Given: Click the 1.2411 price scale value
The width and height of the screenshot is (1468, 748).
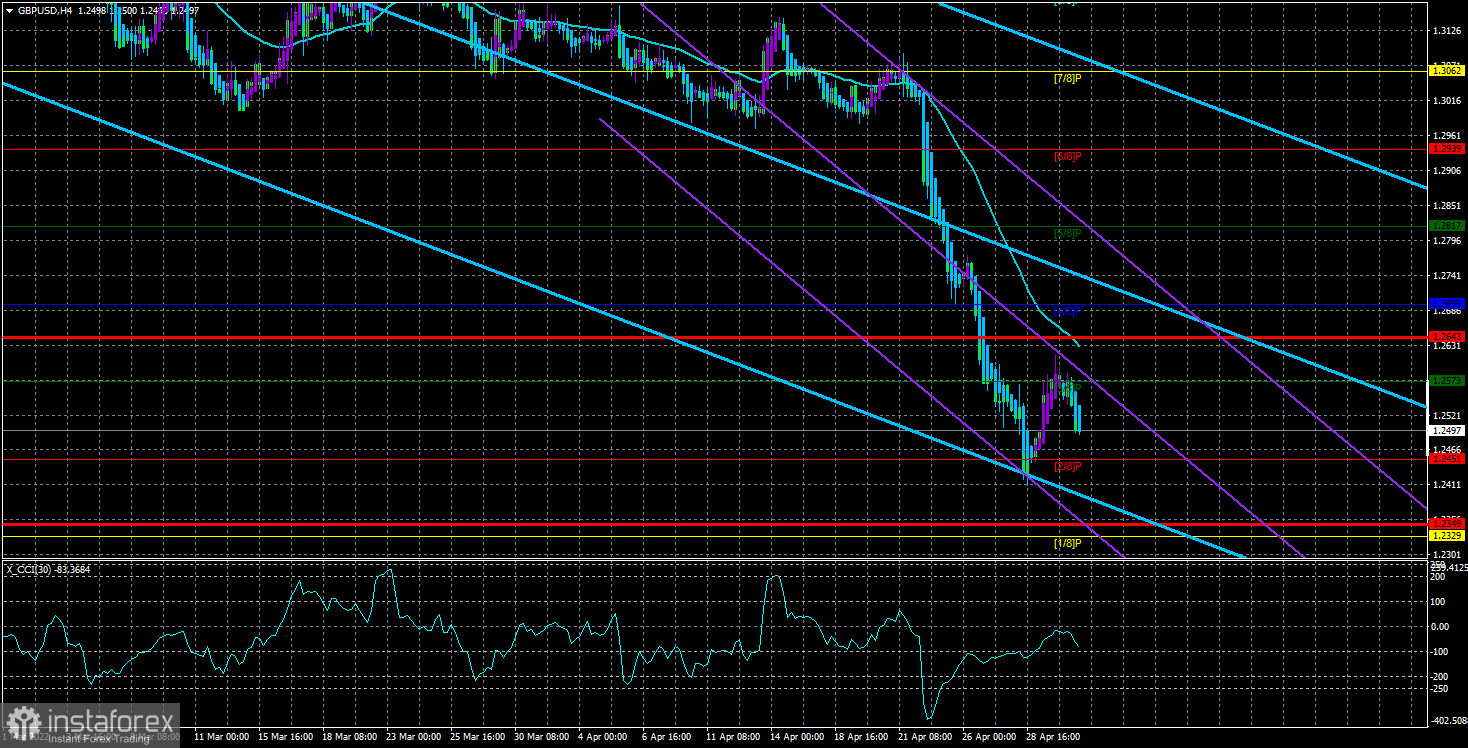Looking at the screenshot, I should coord(1446,486).
